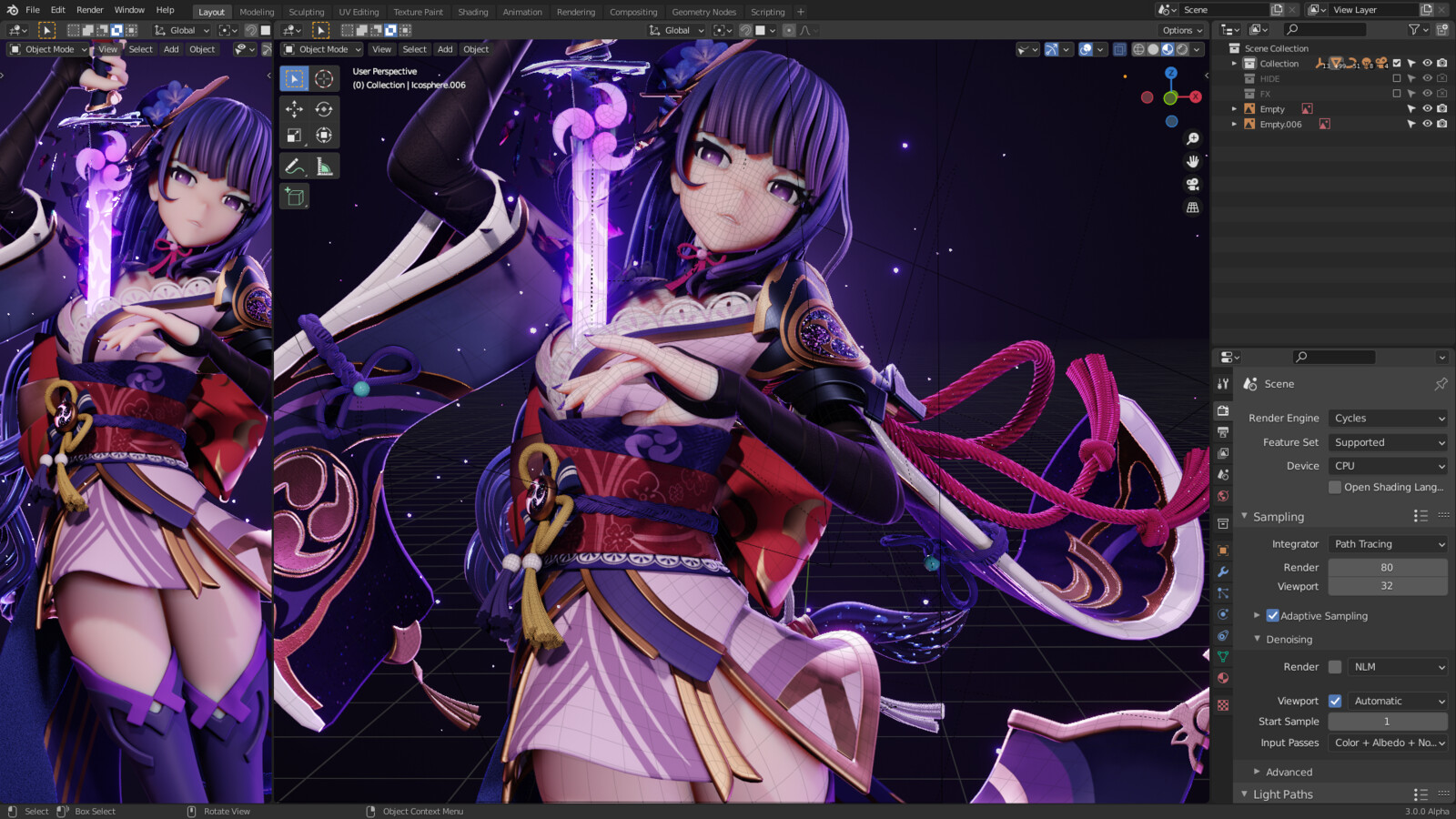Open the Feature Set dropdown

[1388, 442]
